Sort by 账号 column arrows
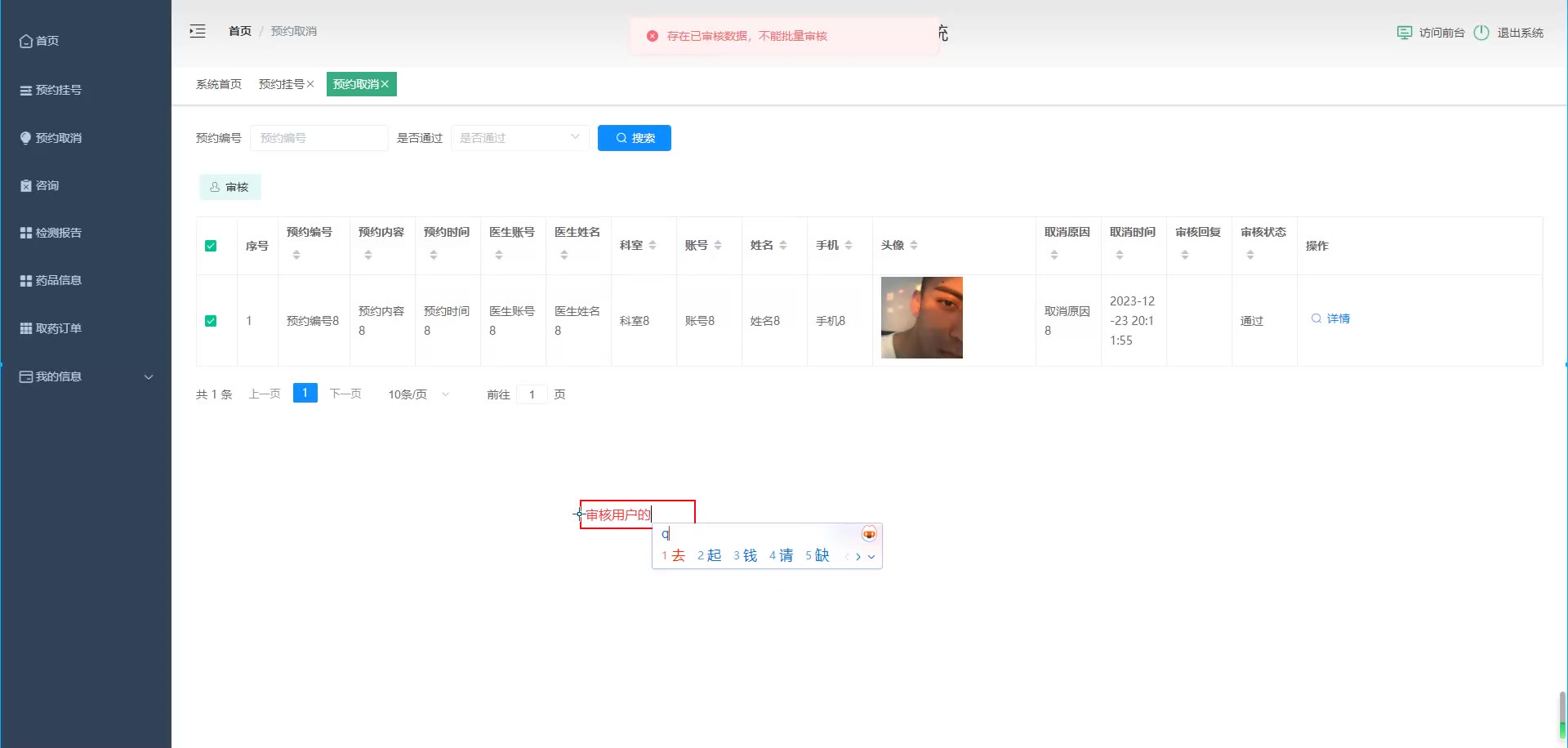Screen dimensions: 1568x748 pyautogui.click(x=718, y=245)
